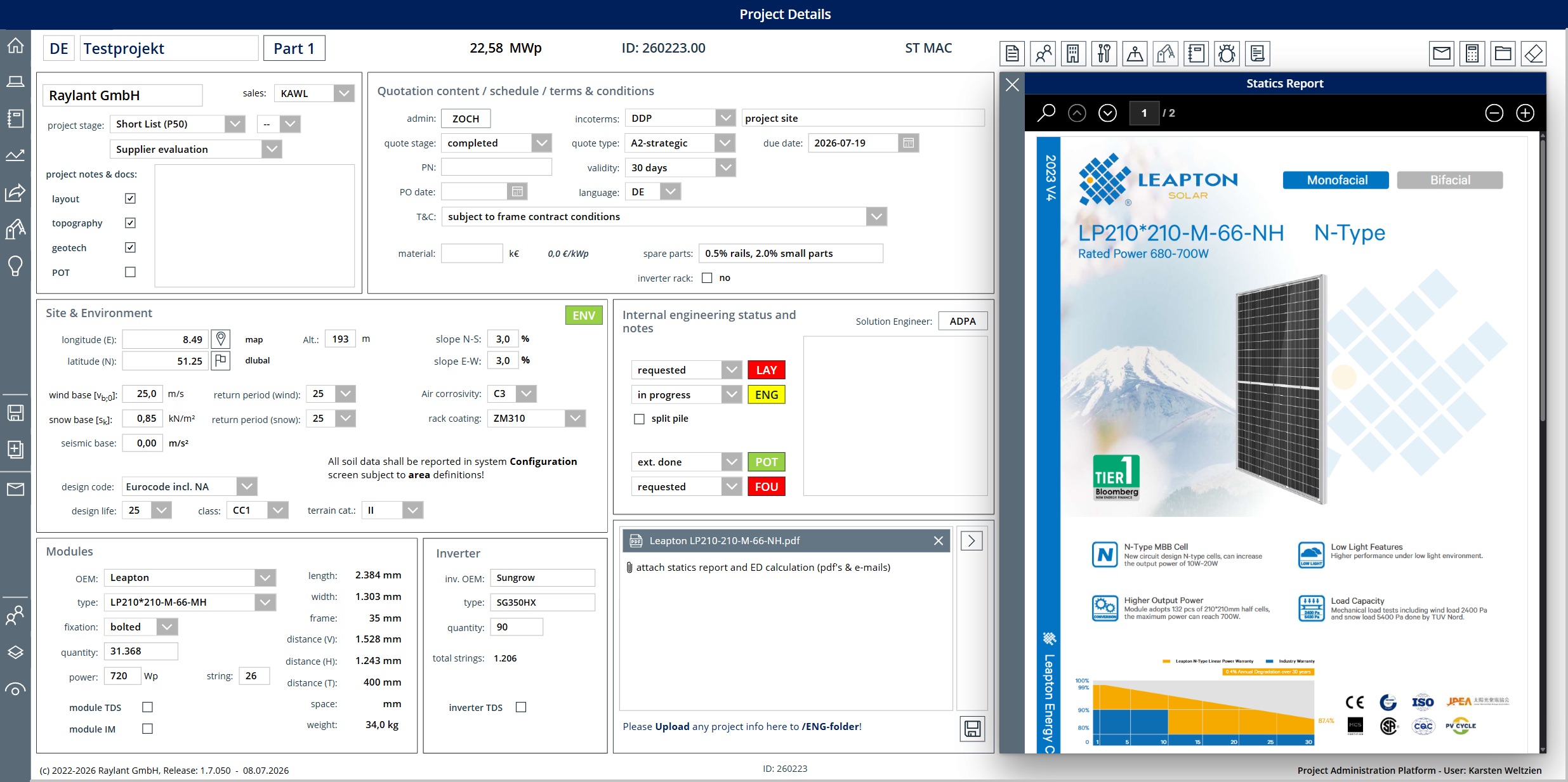Click the Part 1 button
This screenshot has width=1568, height=782.
tap(294, 49)
